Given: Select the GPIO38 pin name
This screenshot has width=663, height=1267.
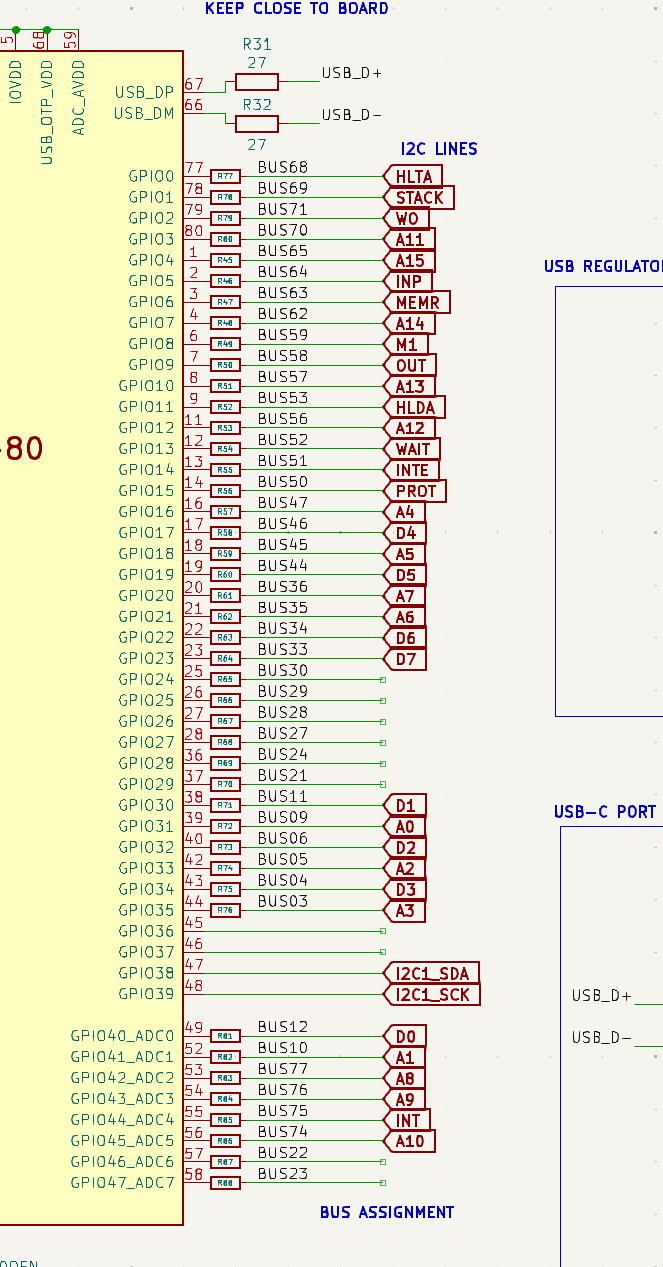Looking at the screenshot, I should click(146, 973).
